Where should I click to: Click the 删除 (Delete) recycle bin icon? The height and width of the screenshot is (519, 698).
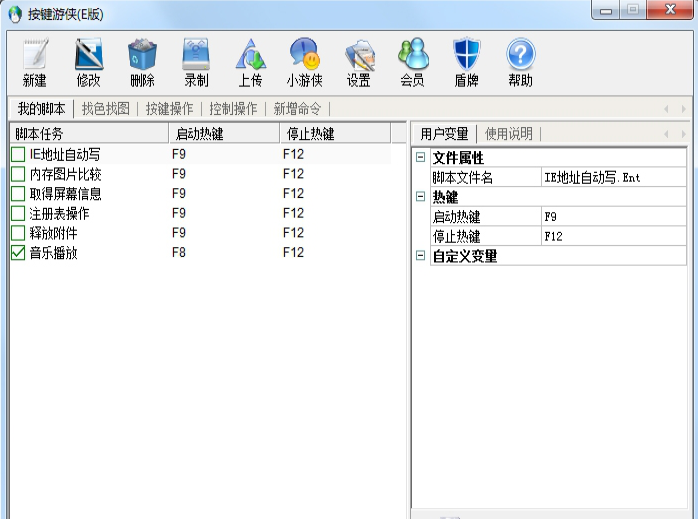(142, 54)
